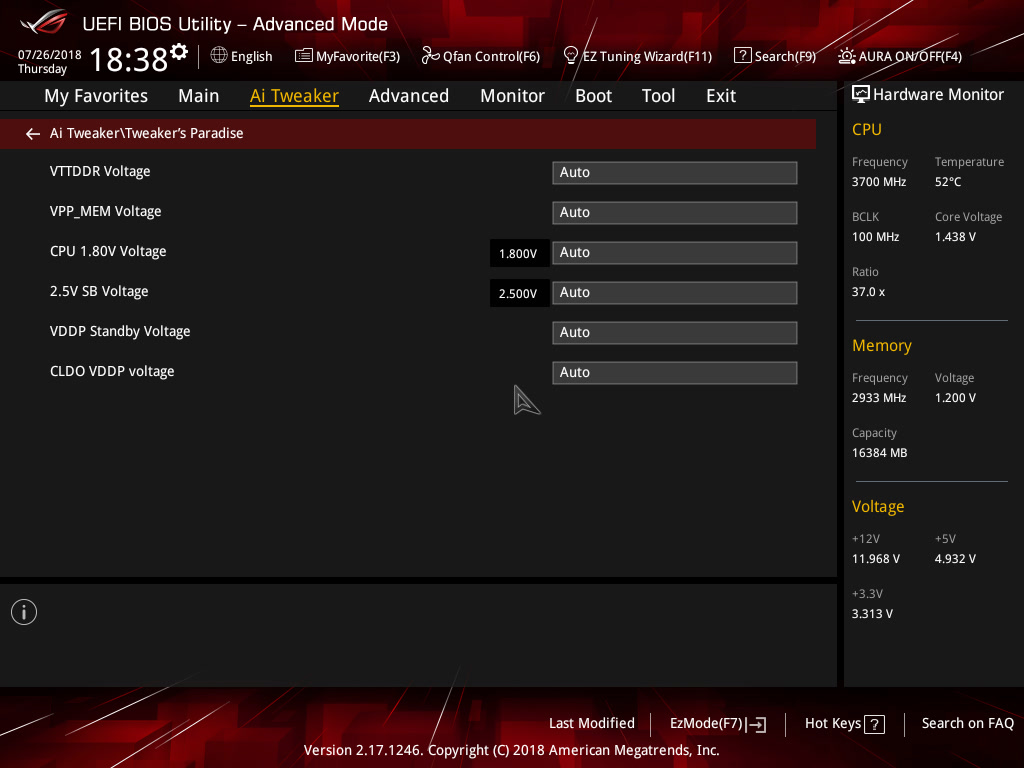
Task: Open time settings gear icon
Action: tap(179, 52)
